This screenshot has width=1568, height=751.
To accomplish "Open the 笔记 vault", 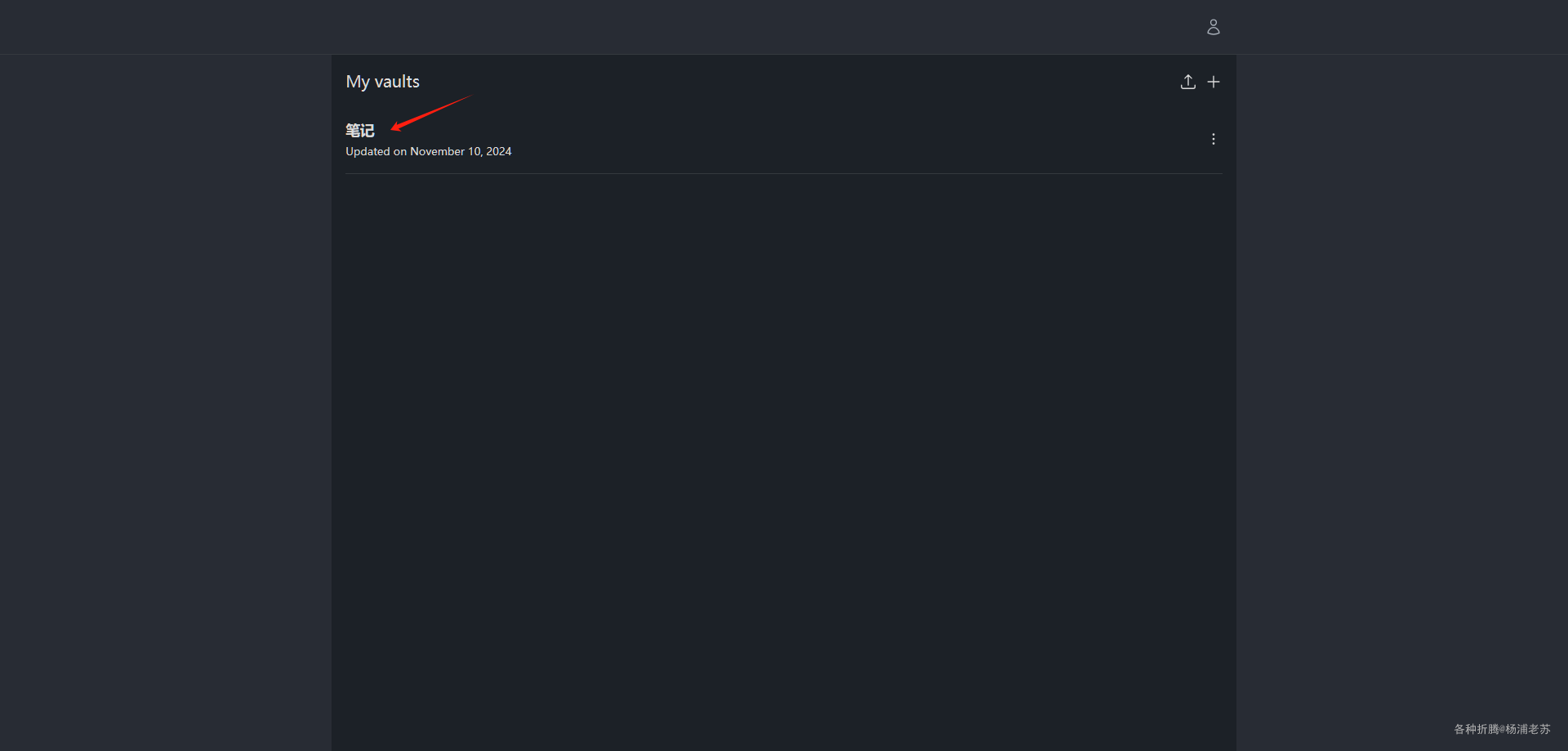I will click(359, 131).
